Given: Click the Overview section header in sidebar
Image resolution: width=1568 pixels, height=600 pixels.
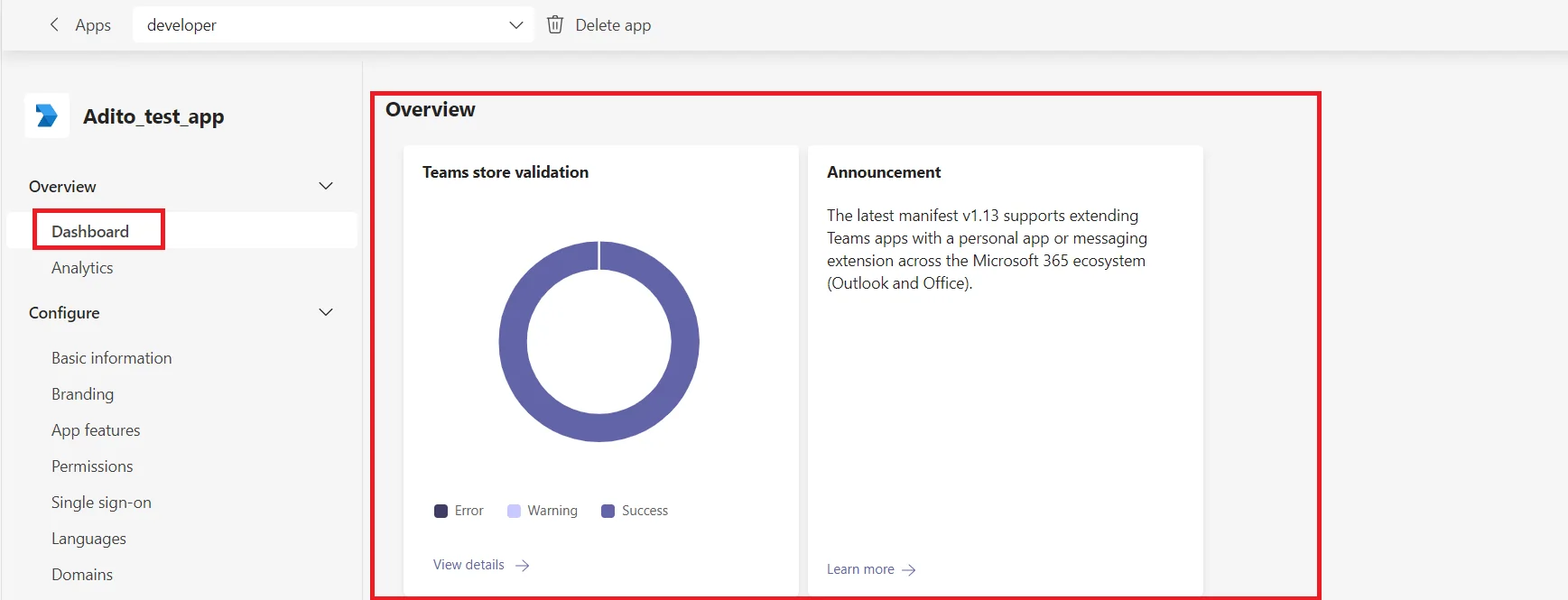Looking at the screenshot, I should tap(62, 187).
